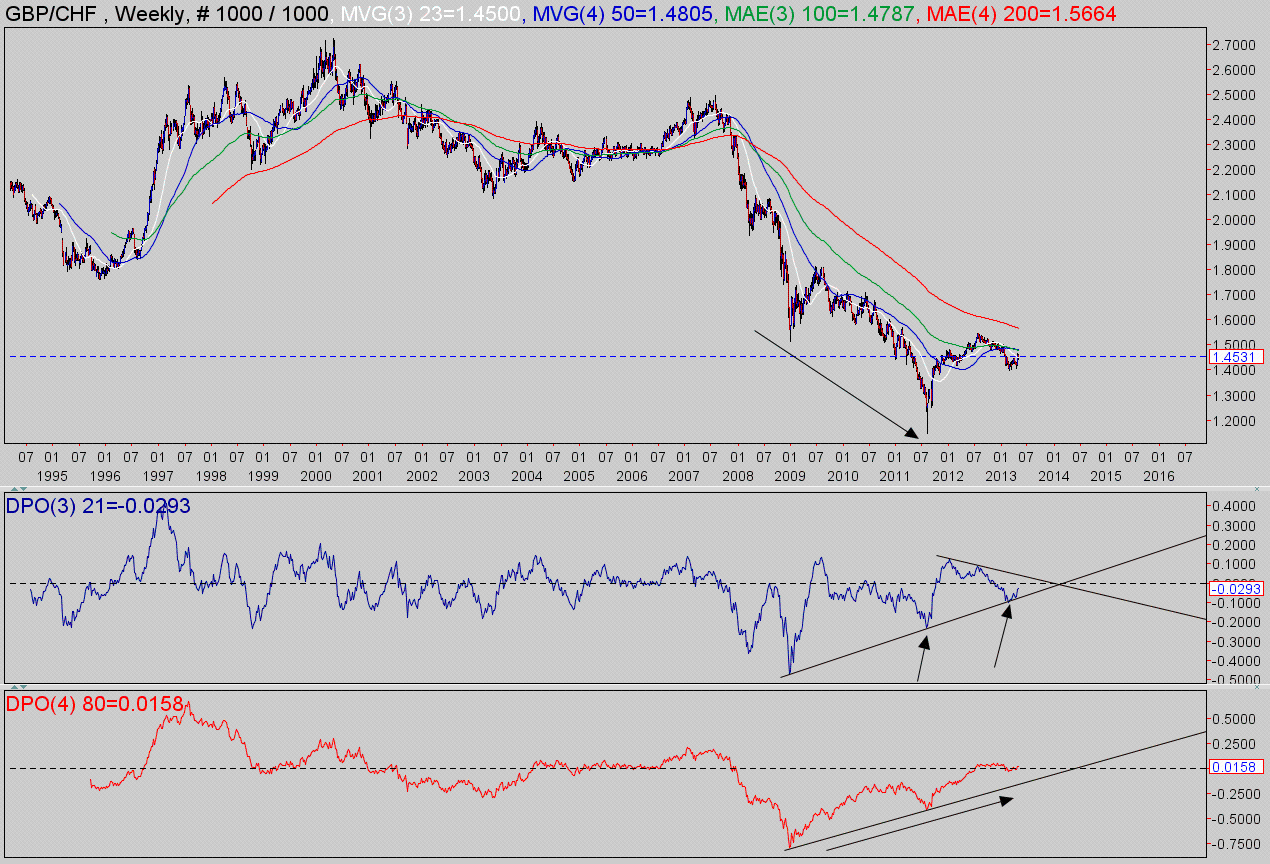Click the 0.2000 label on DPO(3) axis
This screenshot has height=864, width=1270.
[1234, 545]
